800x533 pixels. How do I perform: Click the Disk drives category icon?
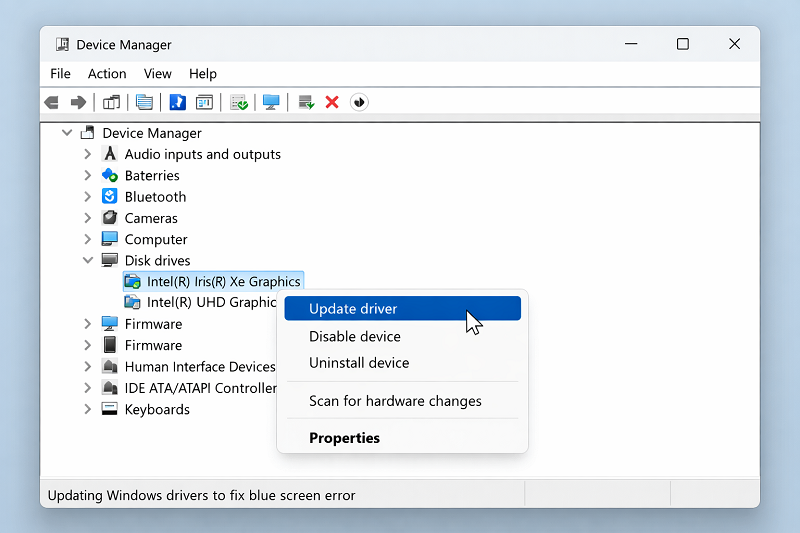pyautogui.click(x=110, y=260)
